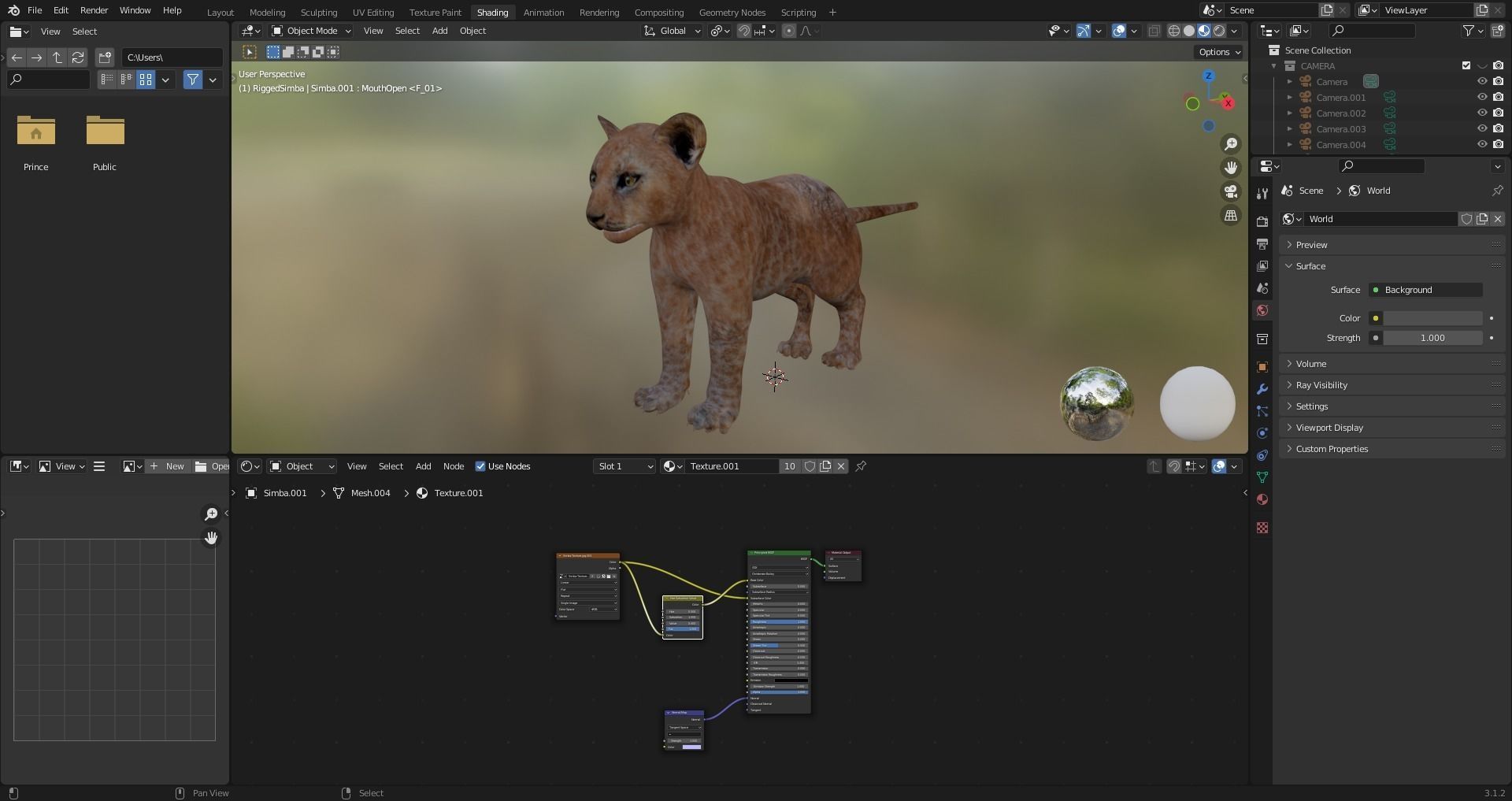1512x801 pixels.
Task: Toggle camera view icon in the viewport
Action: point(1230,191)
